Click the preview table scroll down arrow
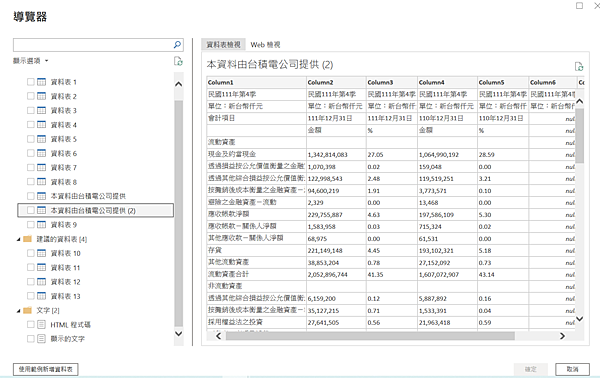The height and width of the screenshot is (378, 600). click(x=580, y=319)
